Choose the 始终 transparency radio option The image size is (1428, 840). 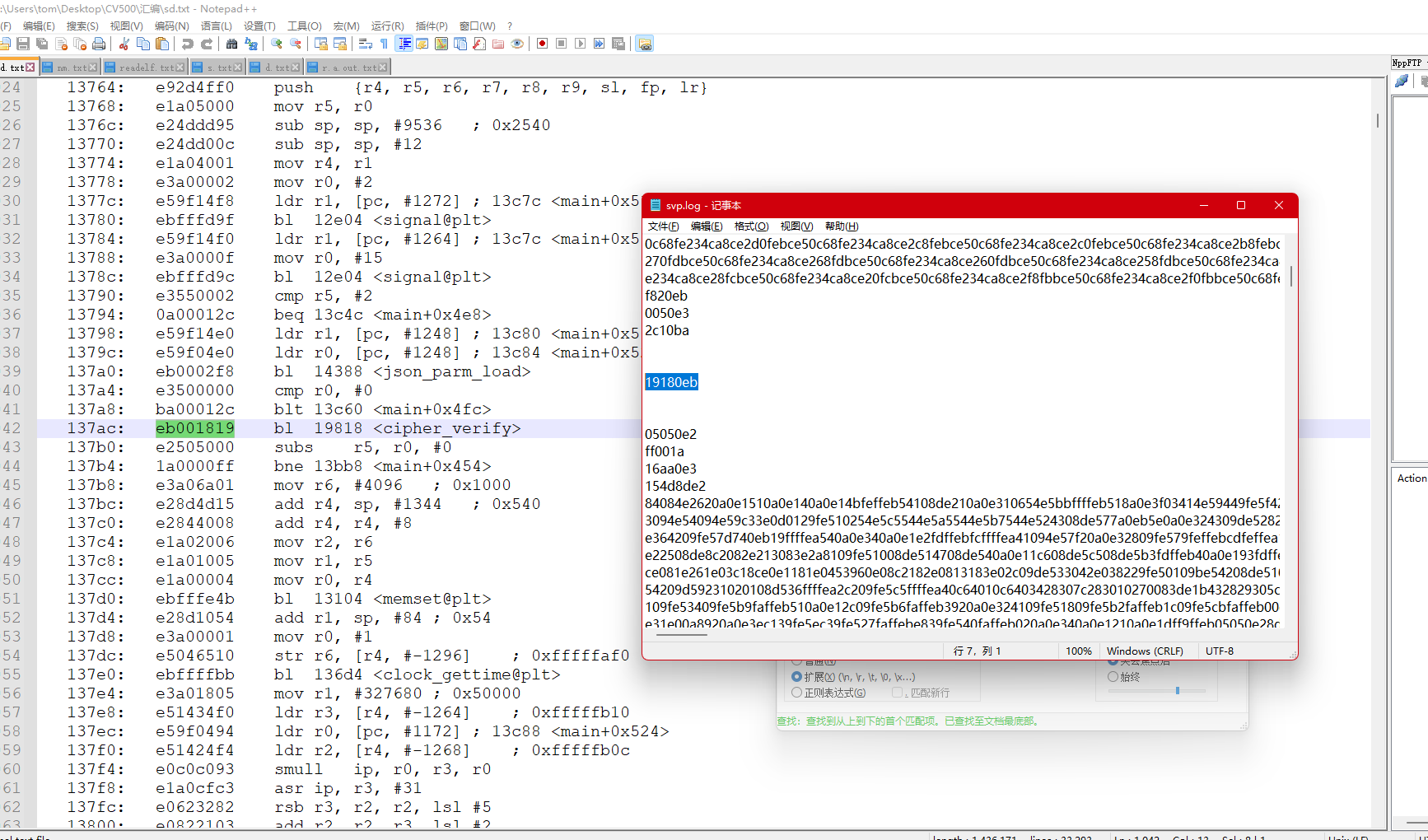[x=1113, y=677]
